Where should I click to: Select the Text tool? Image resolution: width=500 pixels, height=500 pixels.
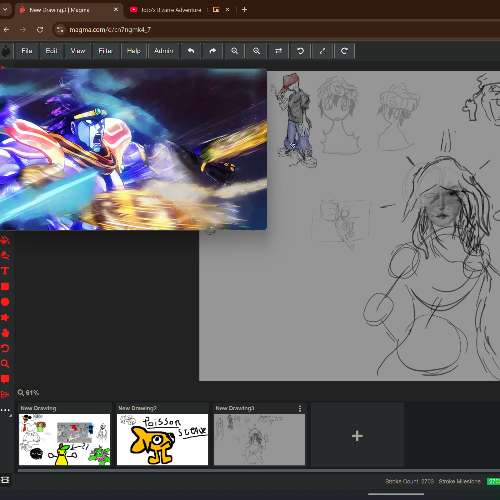coord(5,271)
